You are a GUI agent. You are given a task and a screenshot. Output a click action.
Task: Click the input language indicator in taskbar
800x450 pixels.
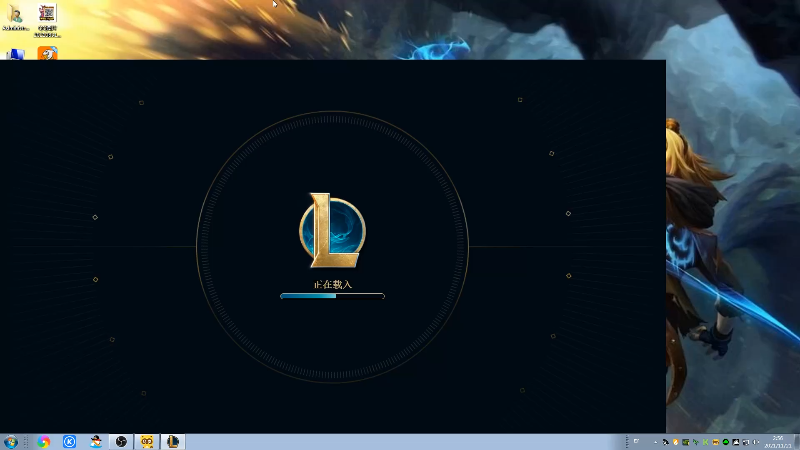pyautogui.click(x=636, y=441)
